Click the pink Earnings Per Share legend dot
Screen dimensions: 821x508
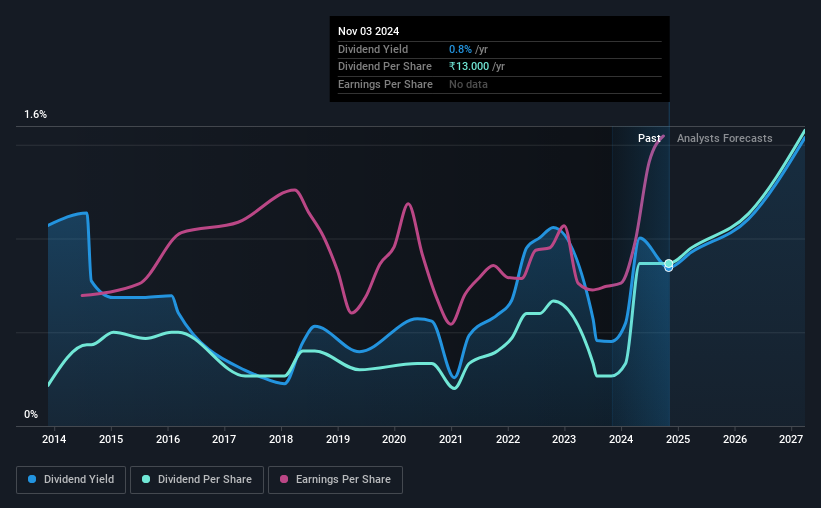click(x=284, y=479)
